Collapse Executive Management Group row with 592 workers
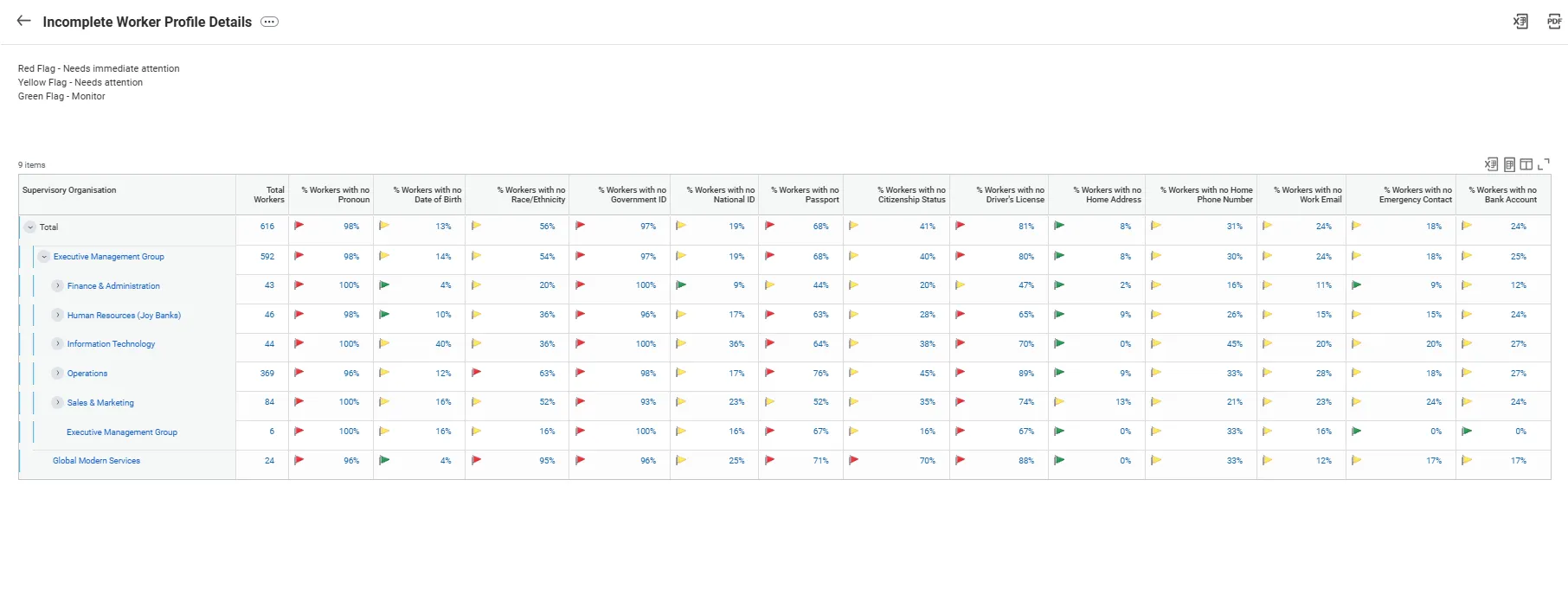 (44, 257)
